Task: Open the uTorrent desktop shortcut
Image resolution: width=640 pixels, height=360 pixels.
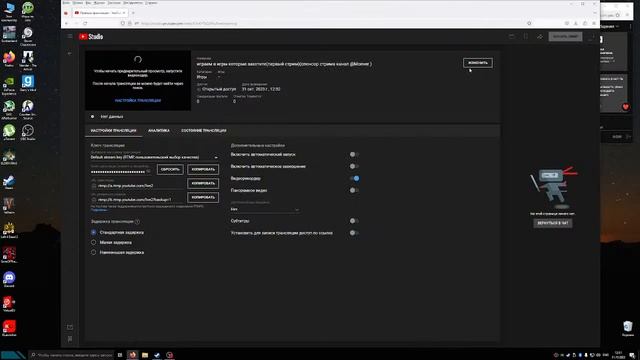Action: [9, 132]
